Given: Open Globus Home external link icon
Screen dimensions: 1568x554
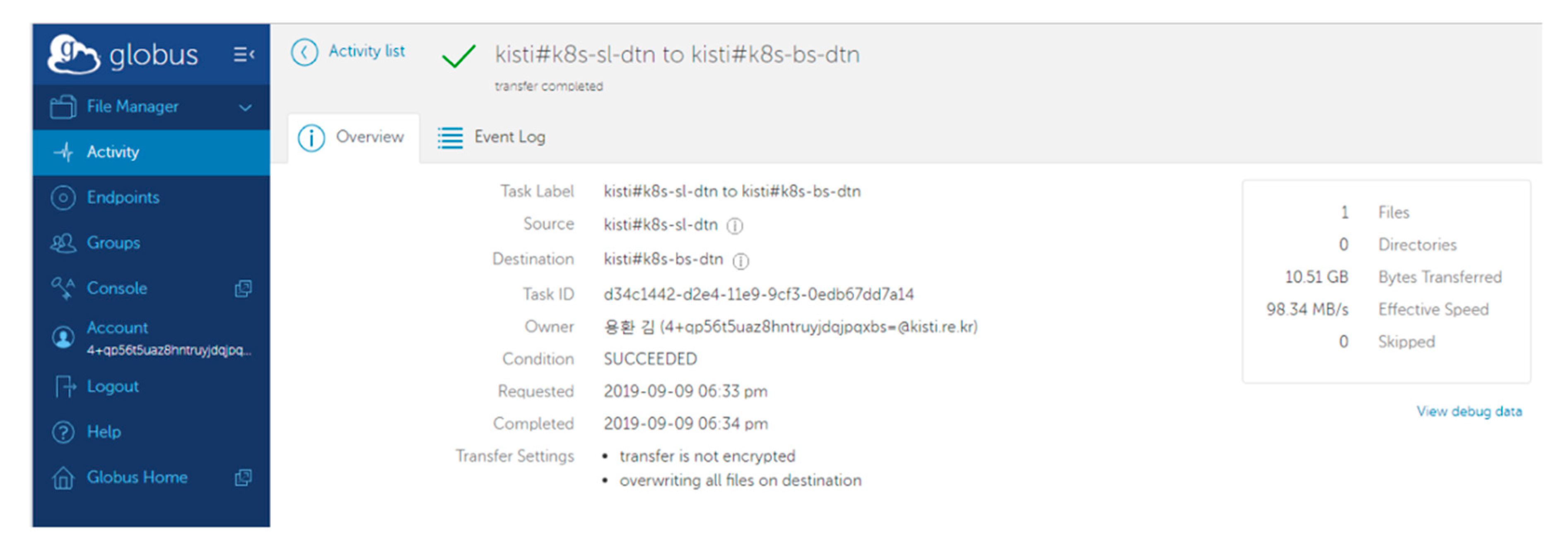Looking at the screenshot, I should [x=244, y=478].
